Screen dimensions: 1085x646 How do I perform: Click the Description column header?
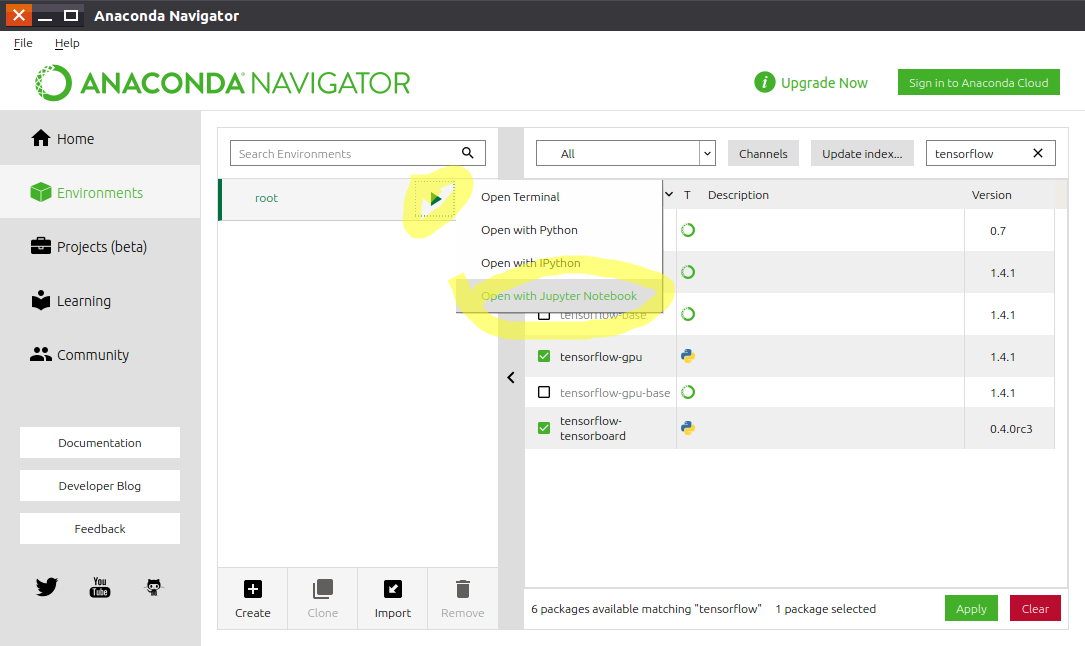coord(738,195)
